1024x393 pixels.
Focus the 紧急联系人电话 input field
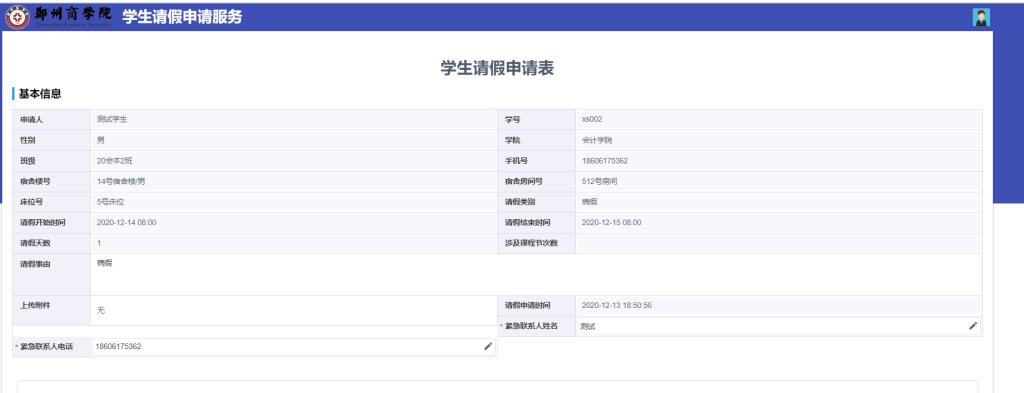tap(294, 347)
